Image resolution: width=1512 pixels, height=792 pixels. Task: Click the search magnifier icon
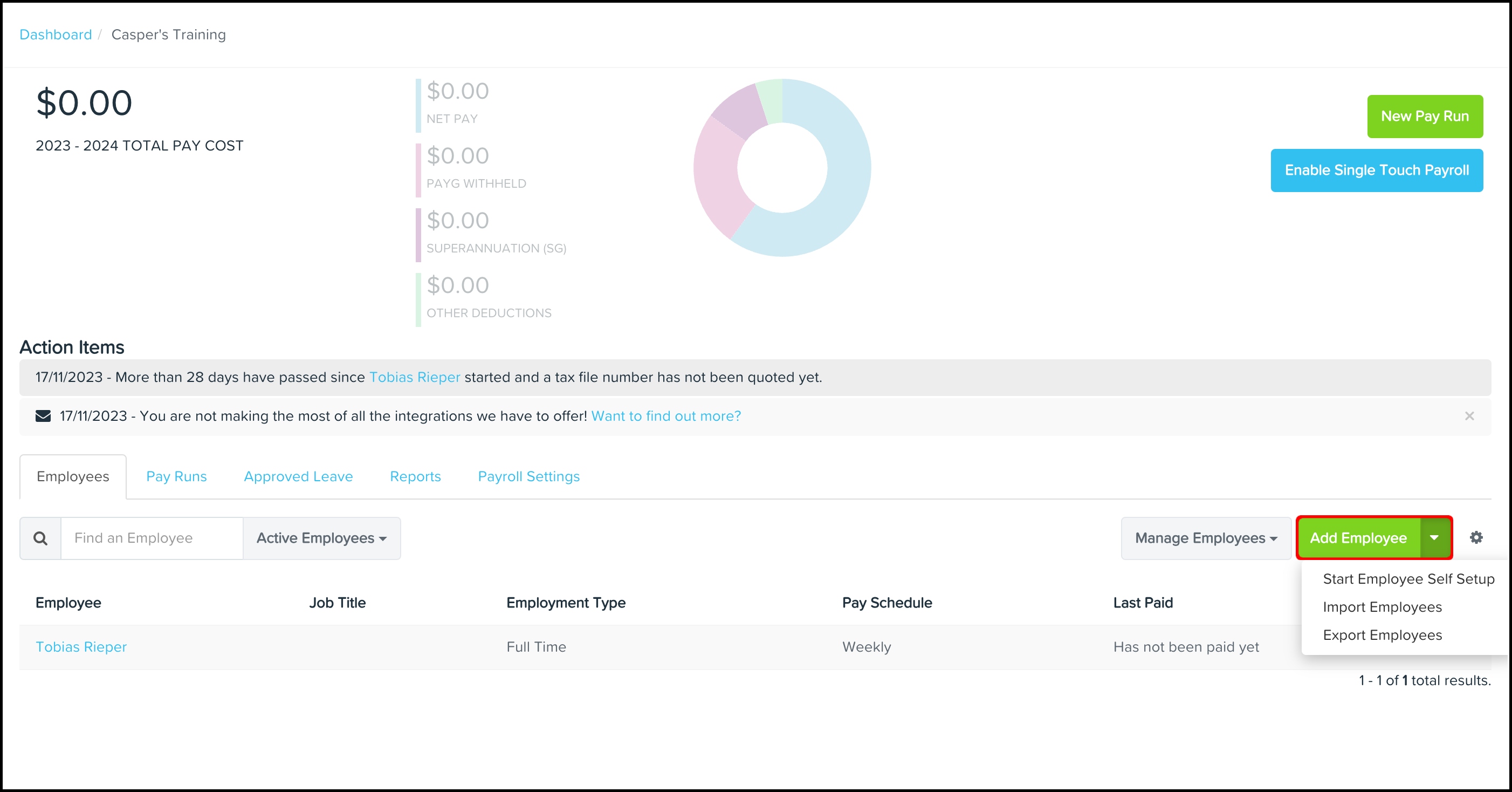[x=40, y=538]
